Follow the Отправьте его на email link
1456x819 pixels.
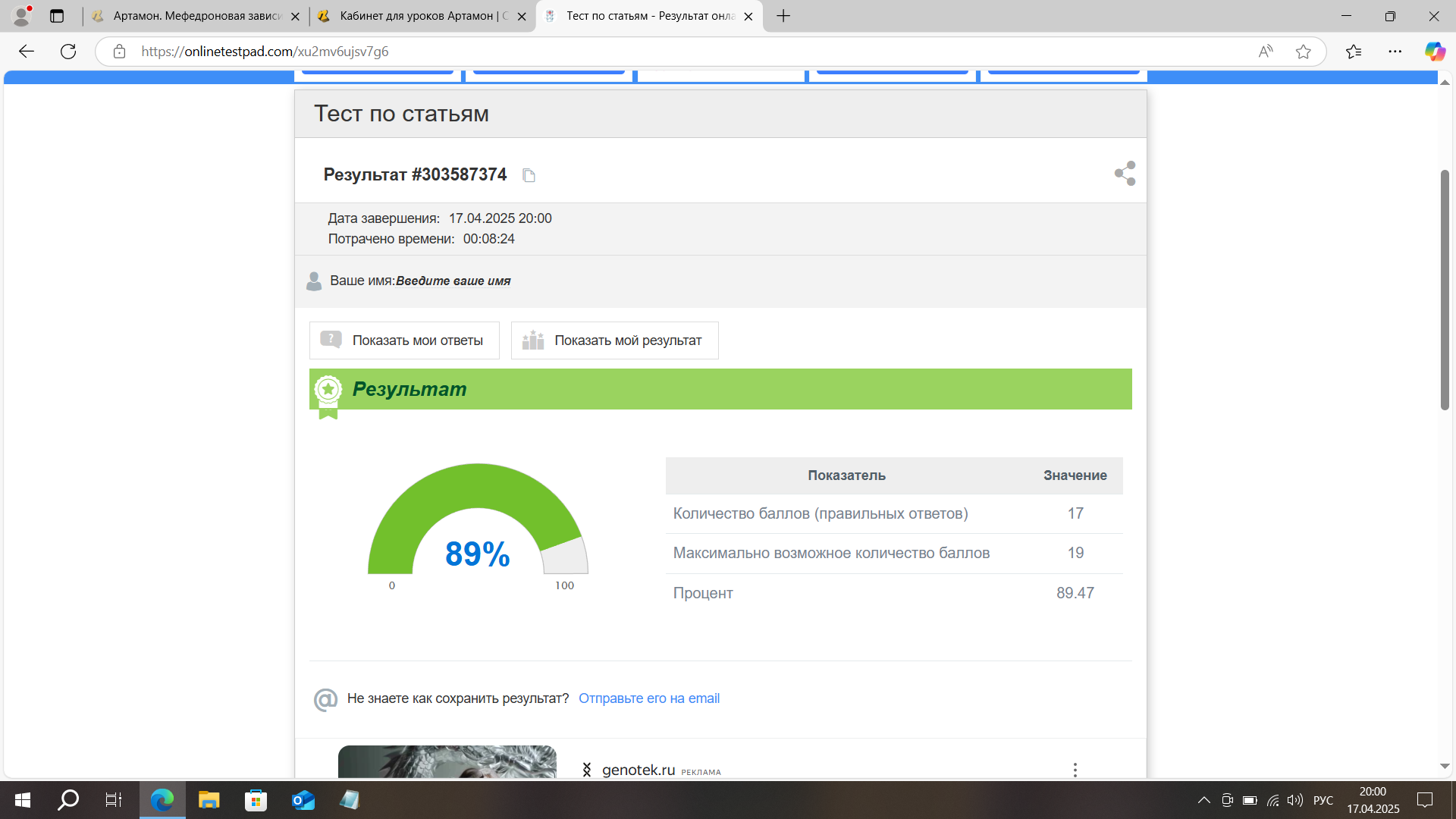[648, 698]
